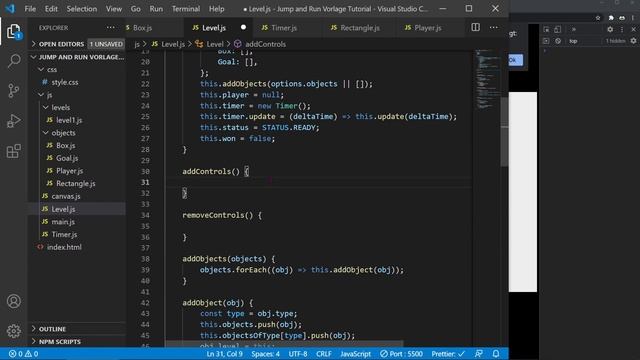Open the top context selector in console

(x=573, y=41)
